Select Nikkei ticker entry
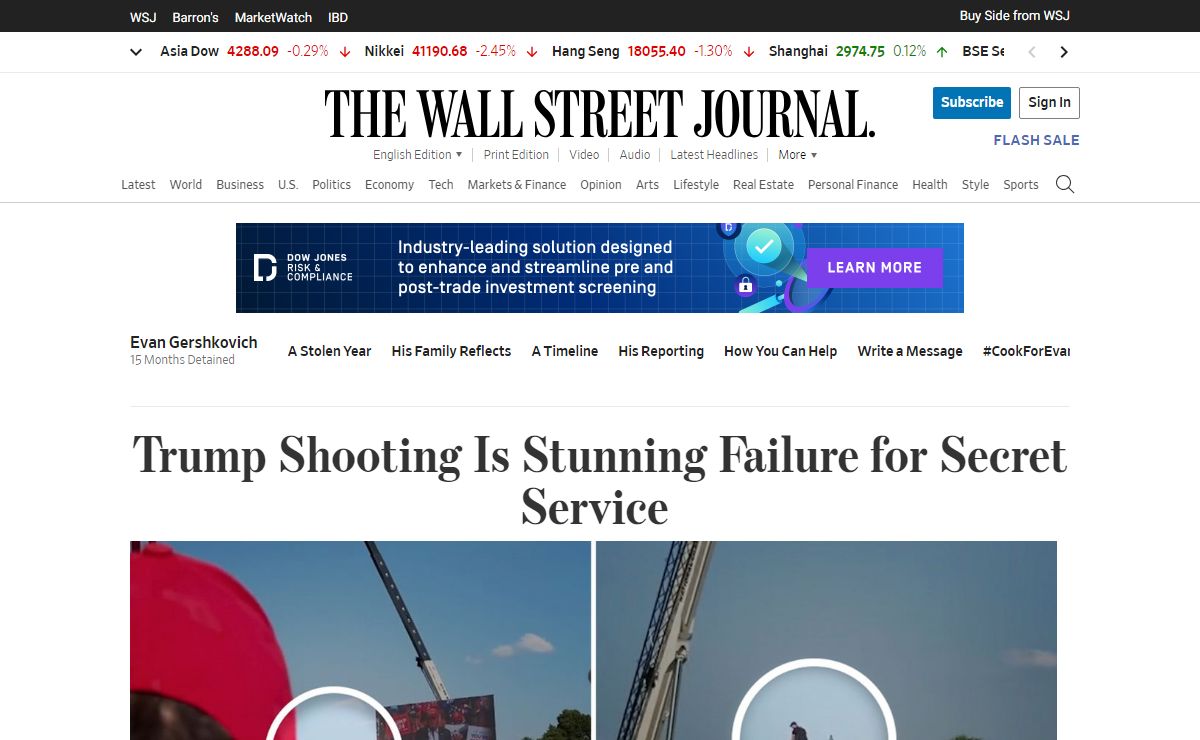 451,51
